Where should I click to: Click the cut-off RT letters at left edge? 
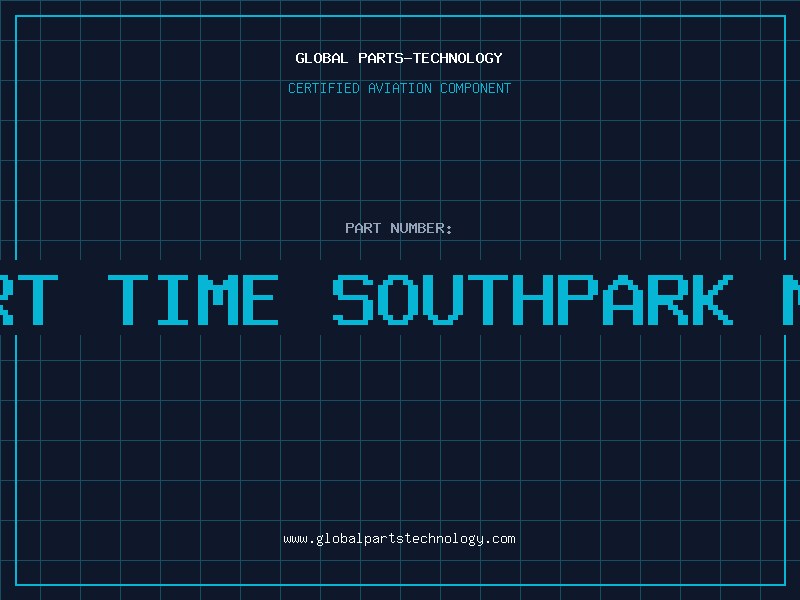[x=29, y=300]
